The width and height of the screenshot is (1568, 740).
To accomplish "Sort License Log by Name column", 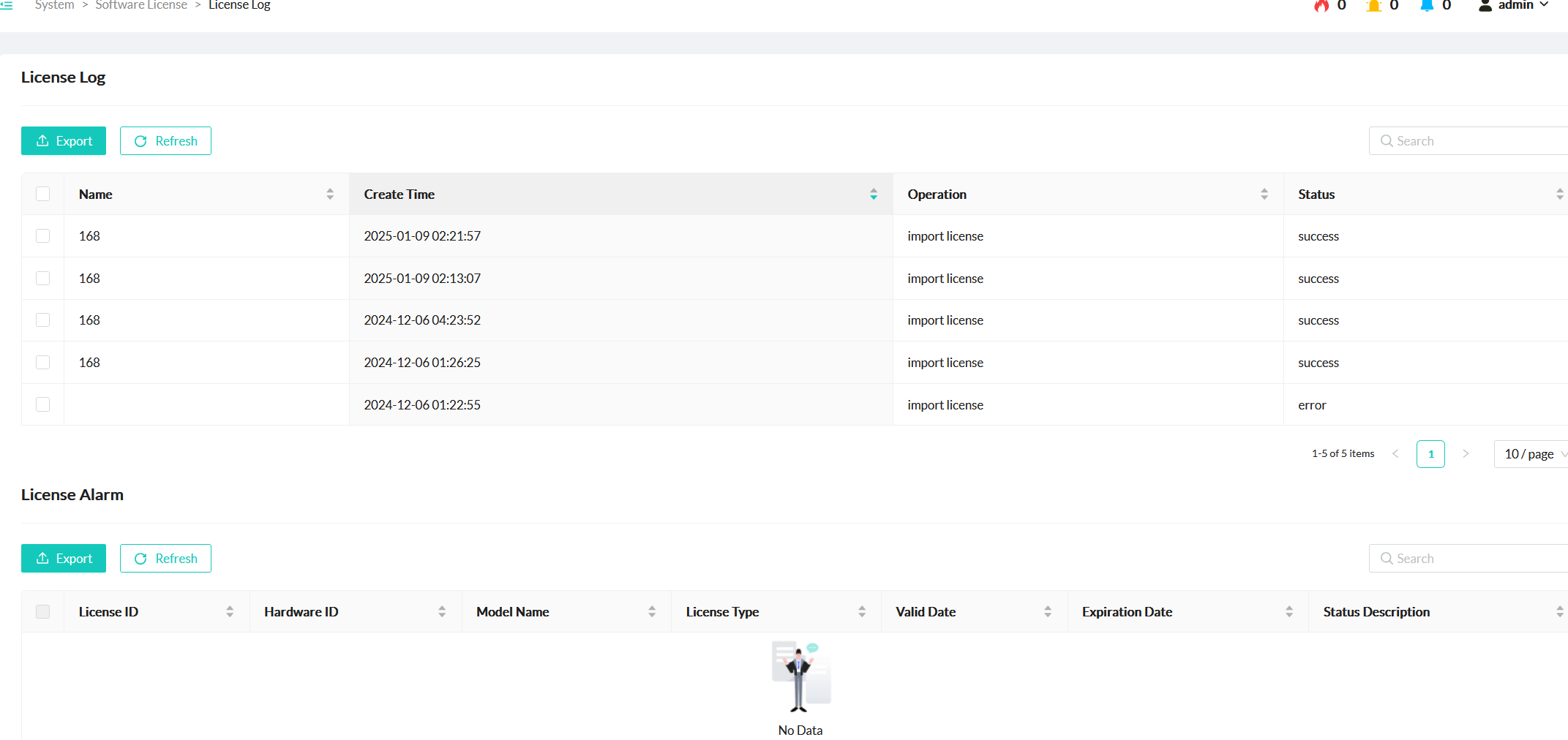I will tap(330, 195).
